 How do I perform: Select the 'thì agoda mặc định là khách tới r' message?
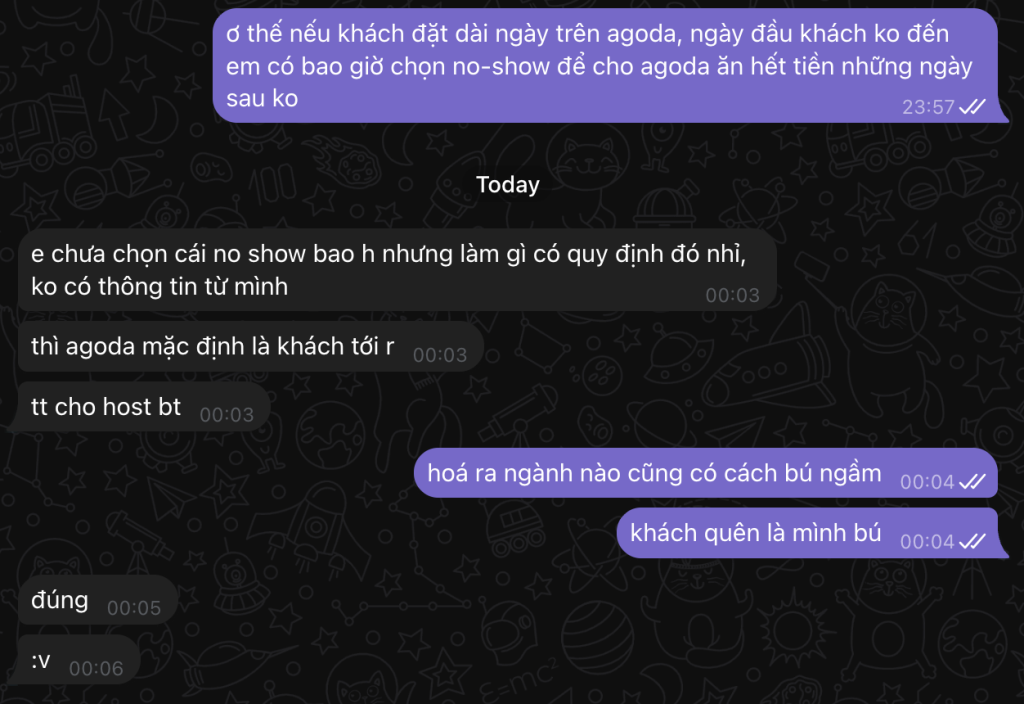pyautogui.click(x=212, y=349)
